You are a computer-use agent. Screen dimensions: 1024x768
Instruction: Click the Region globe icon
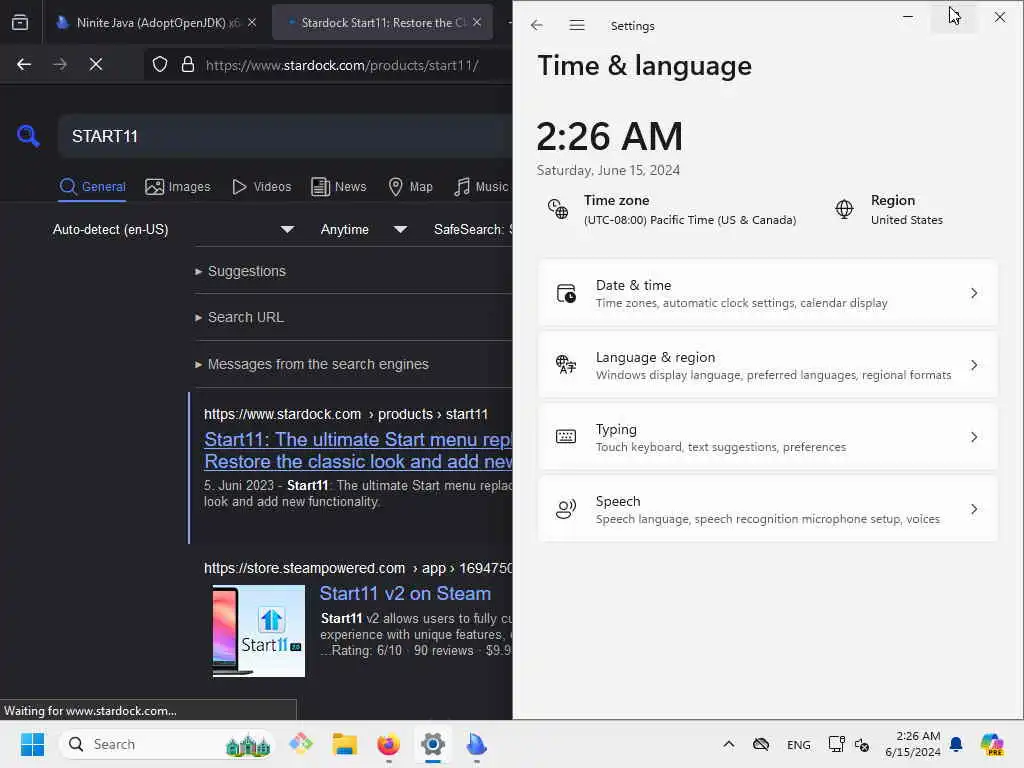click(844, 209)
